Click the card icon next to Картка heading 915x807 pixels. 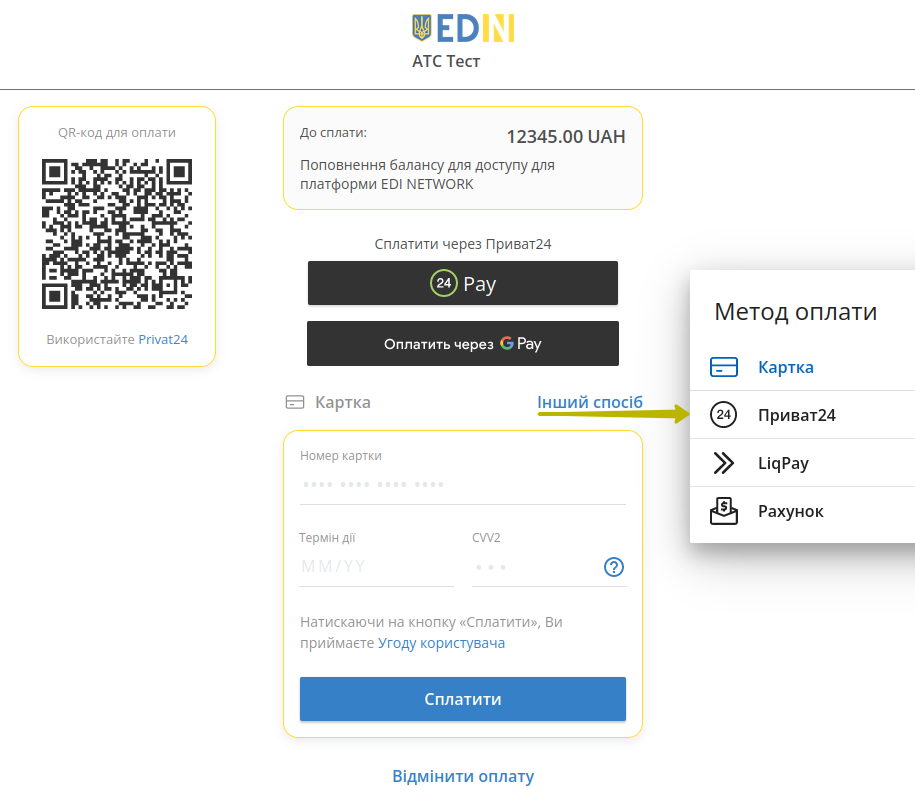coord(295,402)
